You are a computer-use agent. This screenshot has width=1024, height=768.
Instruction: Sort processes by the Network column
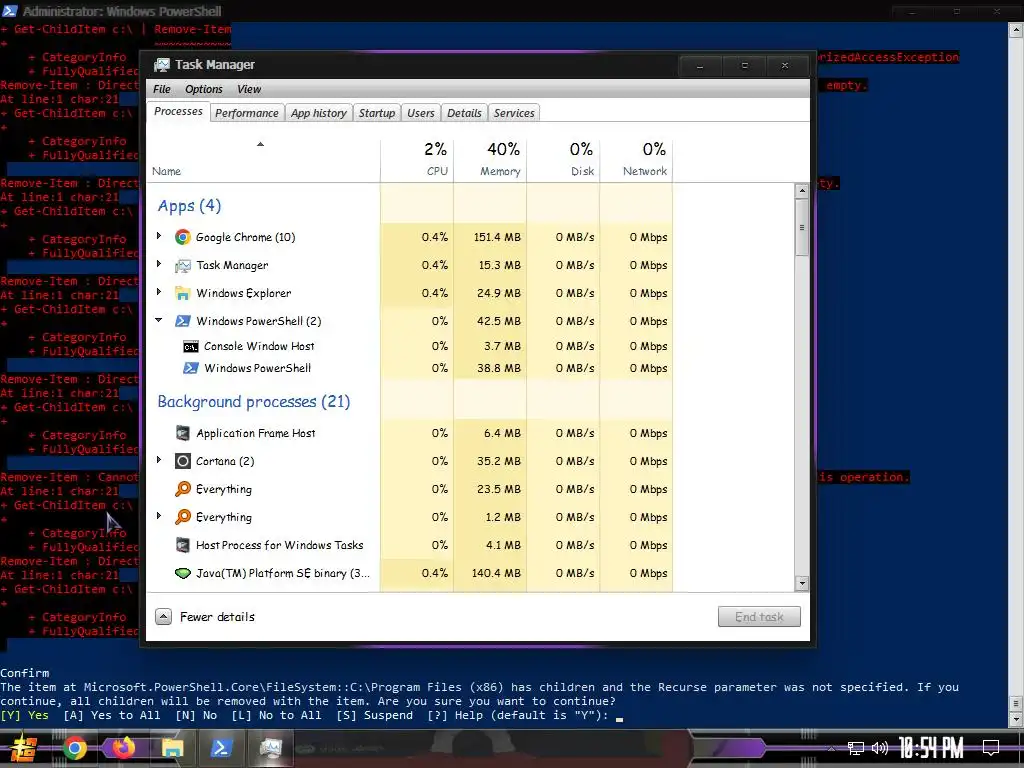[x=637, y=159]
